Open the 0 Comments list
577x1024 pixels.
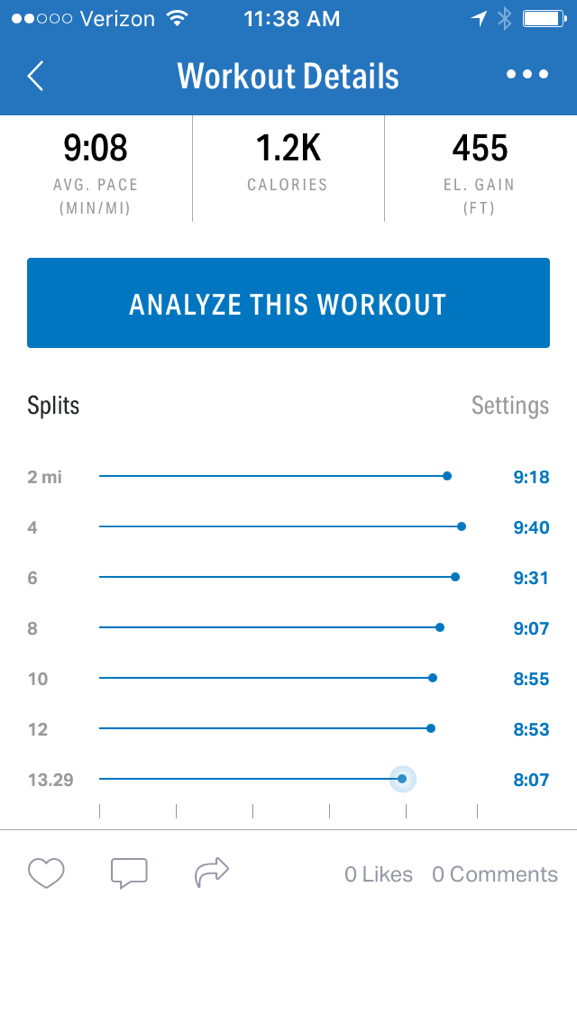pos(495,874)
